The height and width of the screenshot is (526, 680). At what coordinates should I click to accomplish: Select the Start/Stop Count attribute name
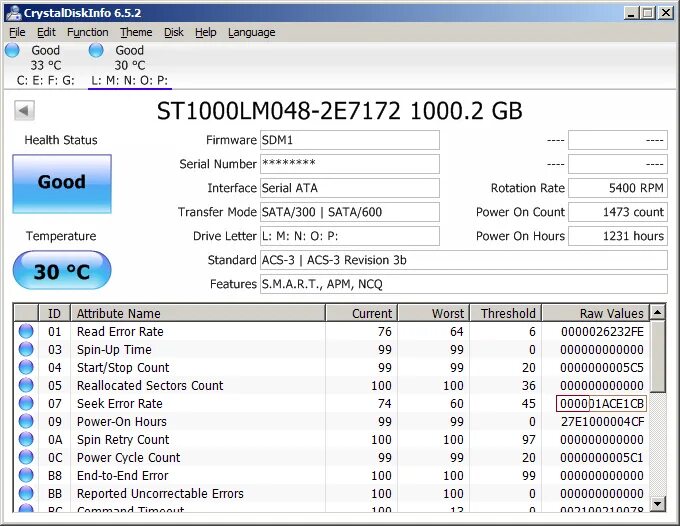click(123, 367)
